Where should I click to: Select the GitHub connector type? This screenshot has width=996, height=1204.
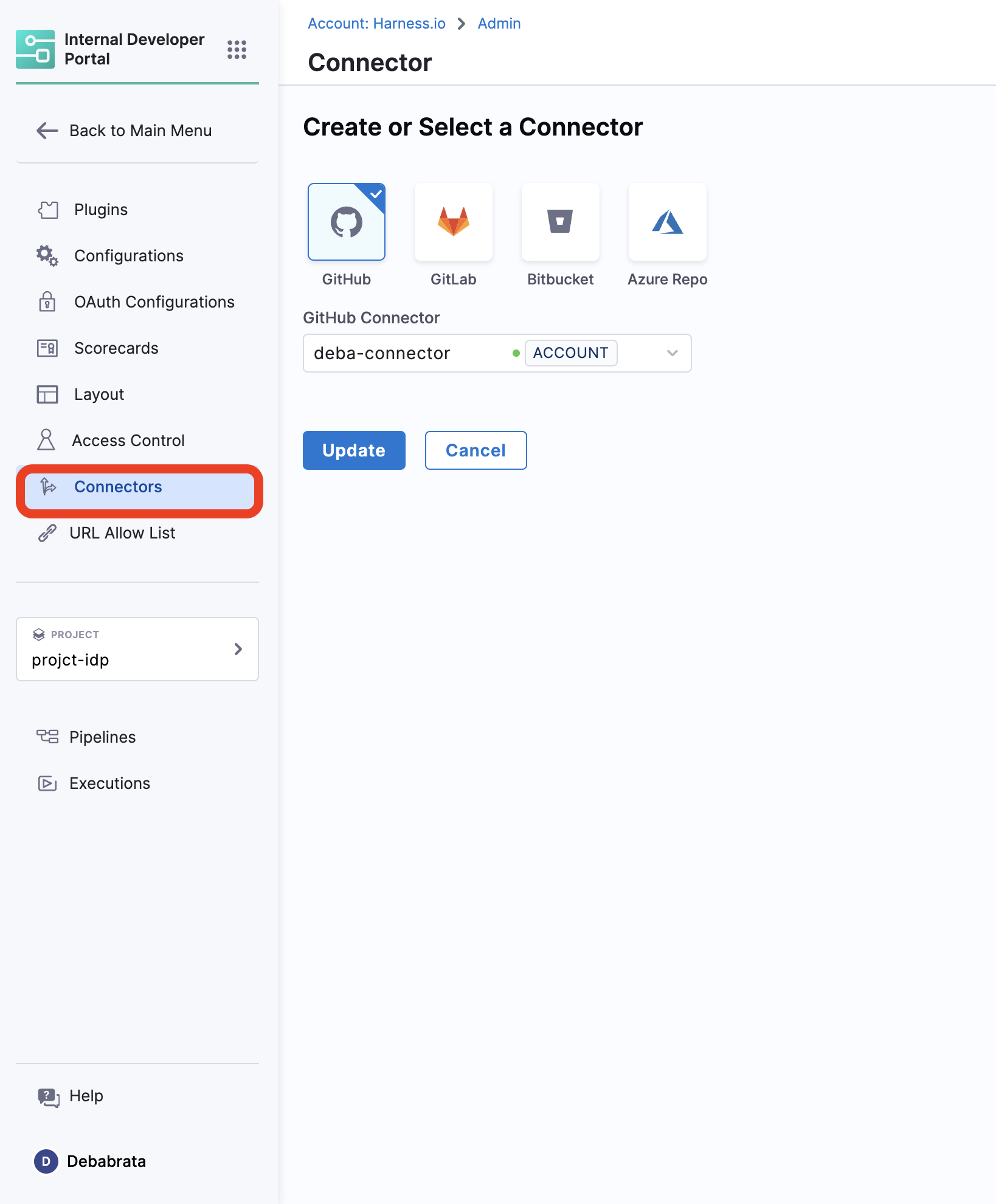[347, 222]
